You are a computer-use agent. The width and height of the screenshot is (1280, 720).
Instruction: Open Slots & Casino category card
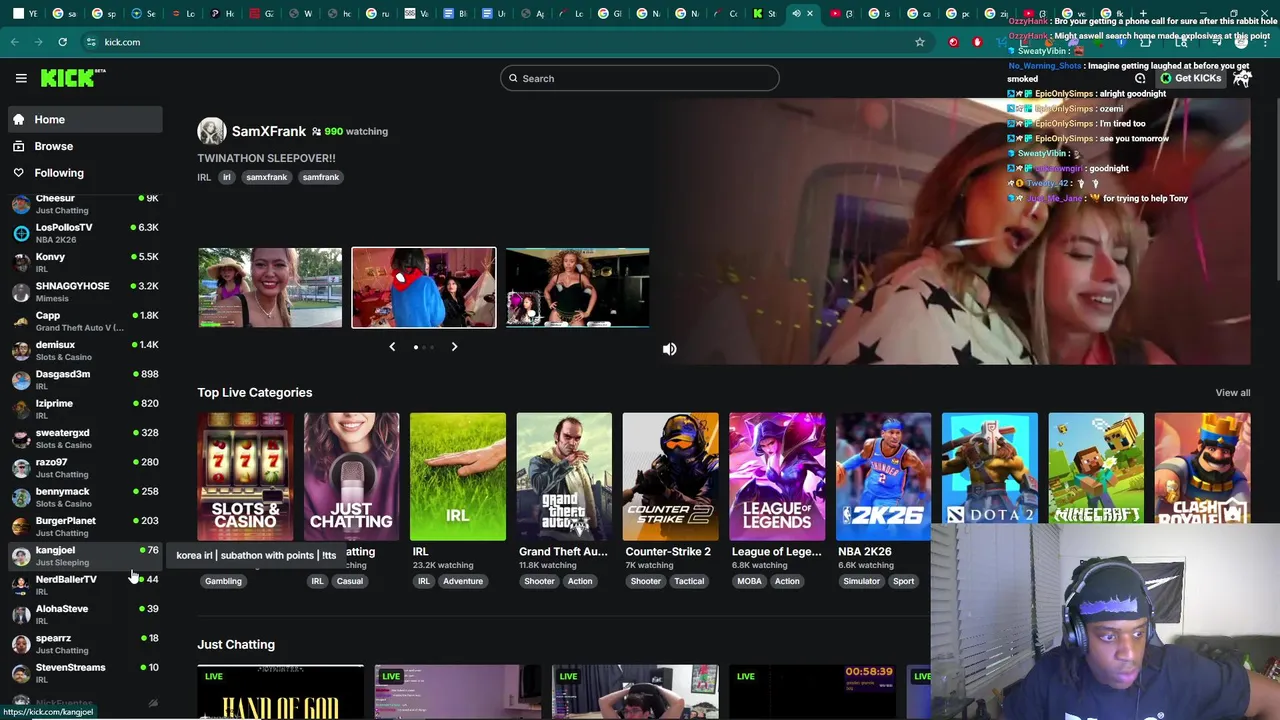click(x=245, y=476)
